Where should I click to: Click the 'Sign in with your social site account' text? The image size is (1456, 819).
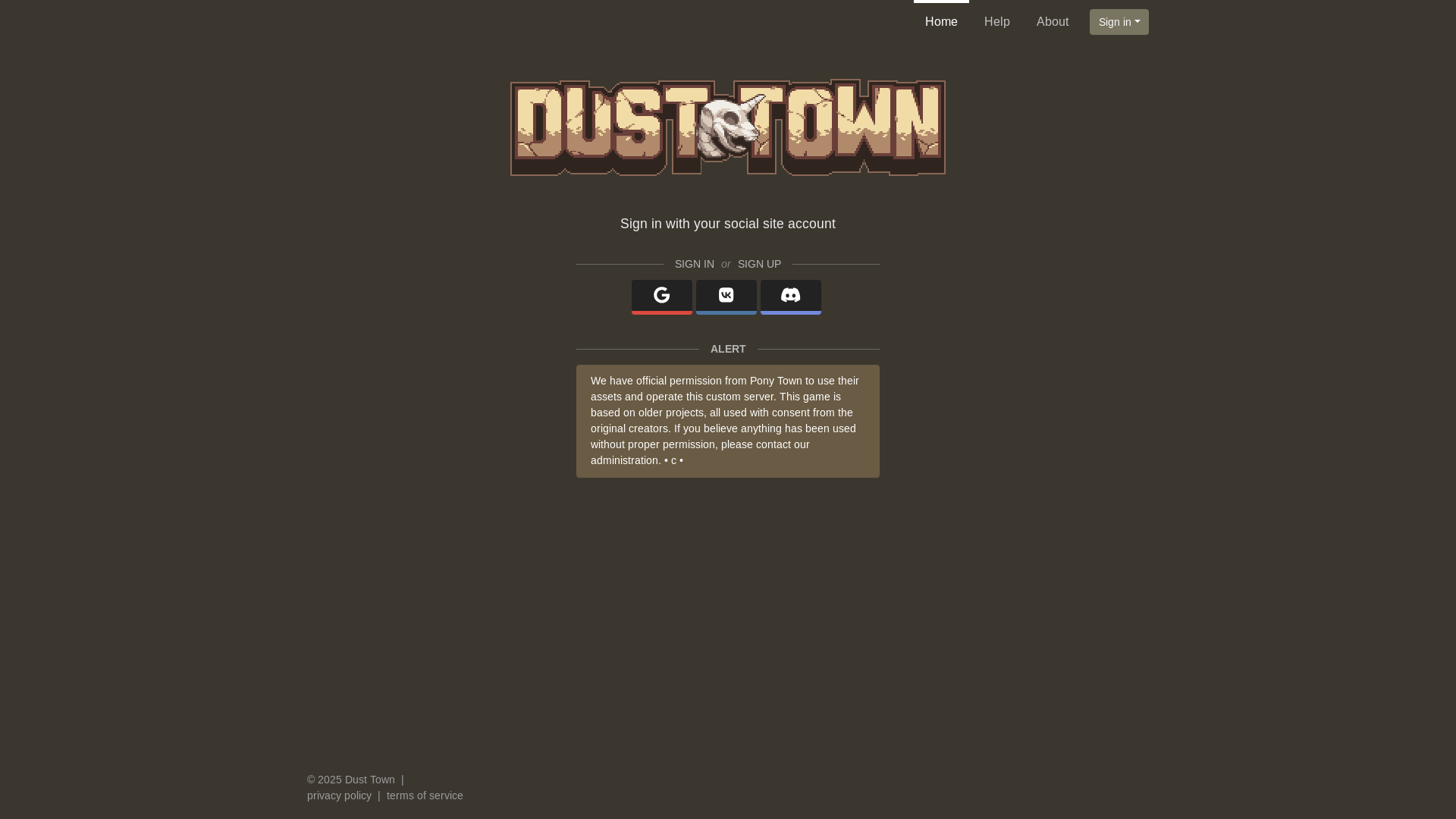click(x=728, y=224)
